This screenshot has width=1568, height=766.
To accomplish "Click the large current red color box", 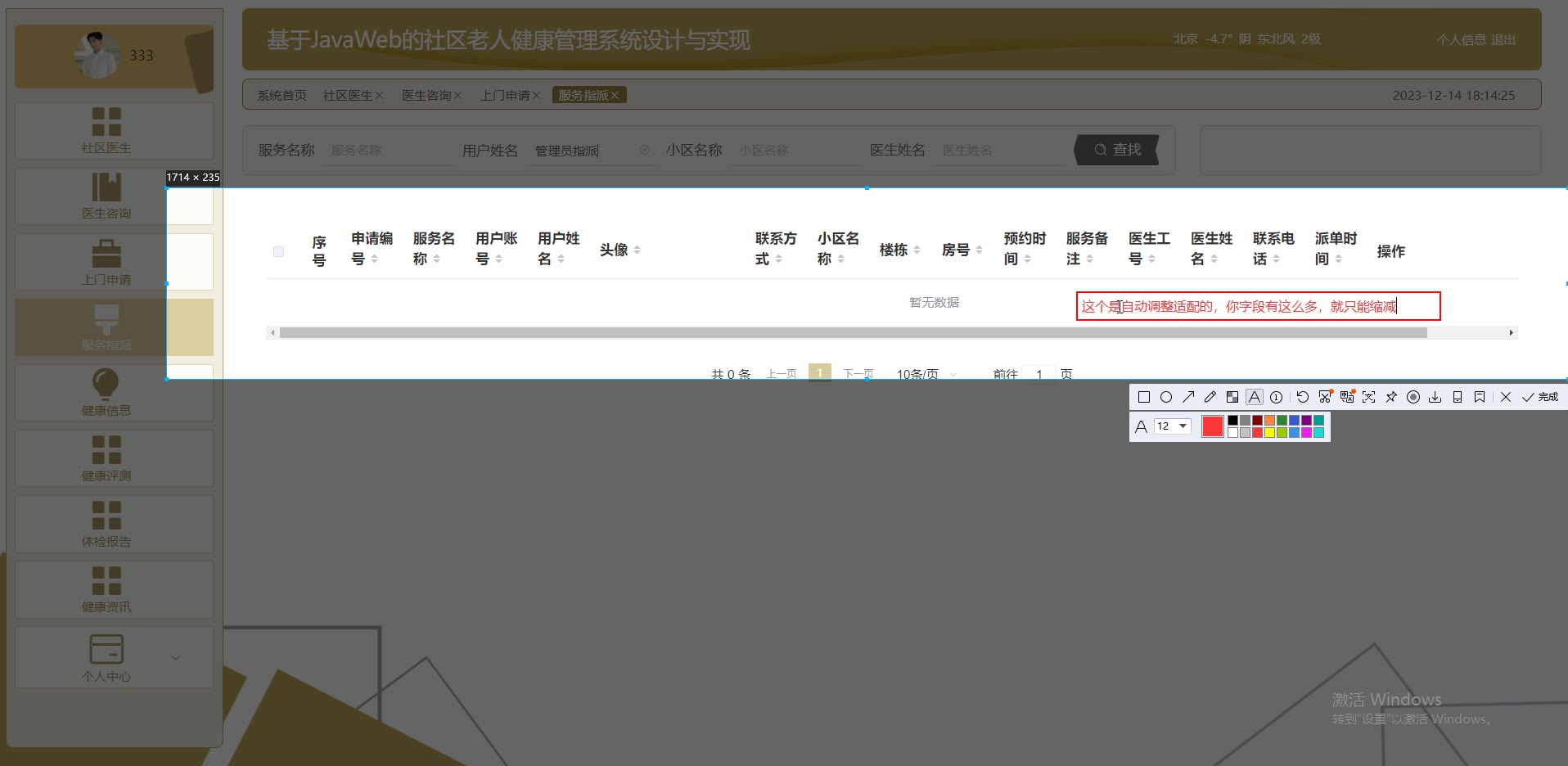I will (1213, 426).
